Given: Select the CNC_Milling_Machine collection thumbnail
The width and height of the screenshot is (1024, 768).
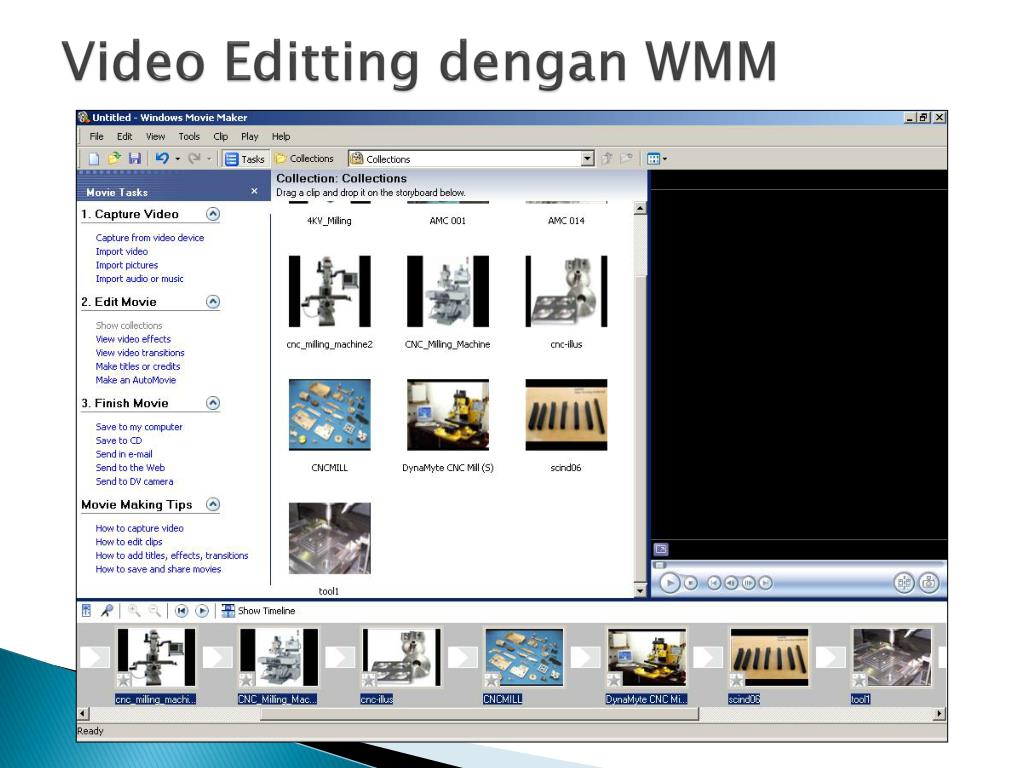Looking at the screenshot, I should 448,291.
